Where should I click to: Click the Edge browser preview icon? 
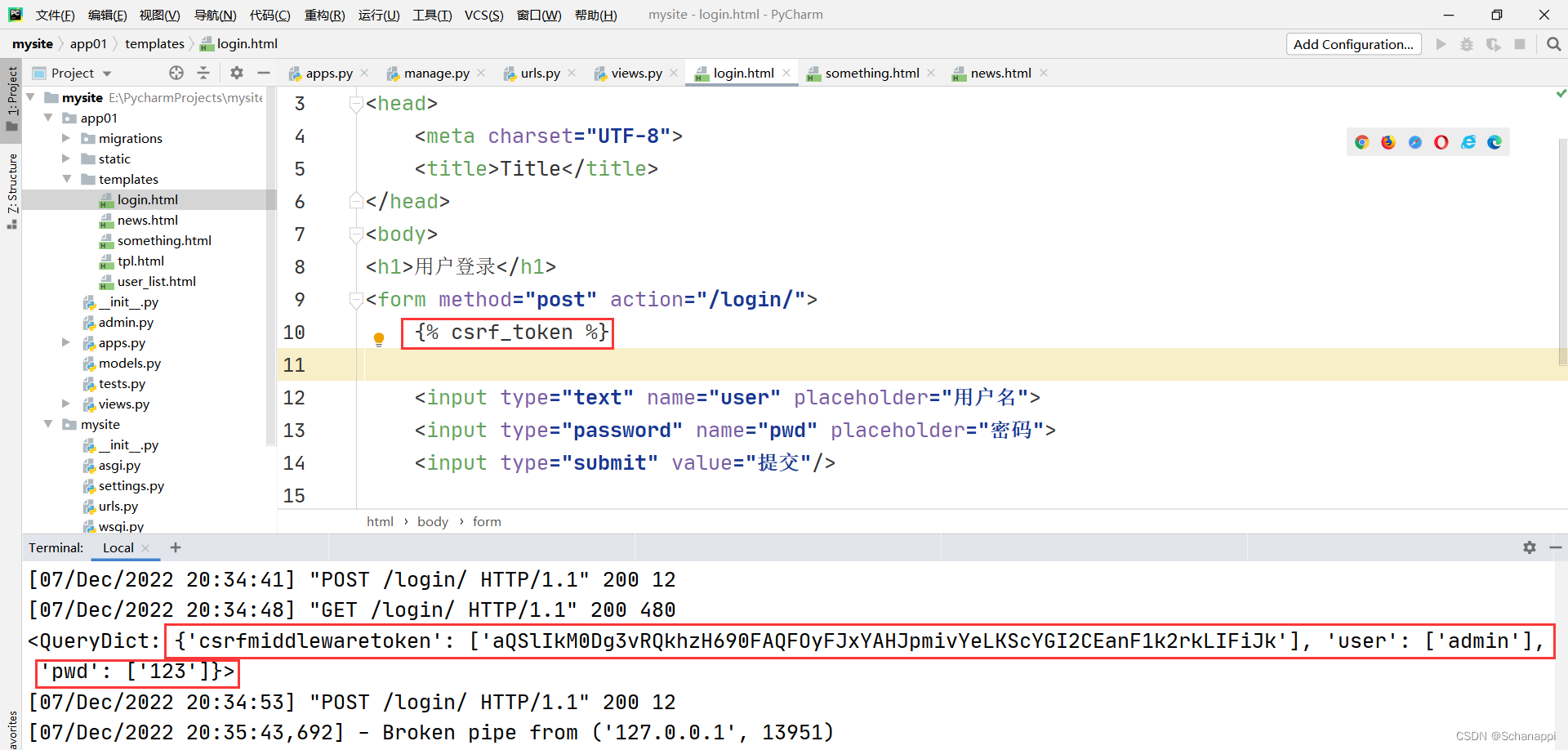(x=1494, y=142)
